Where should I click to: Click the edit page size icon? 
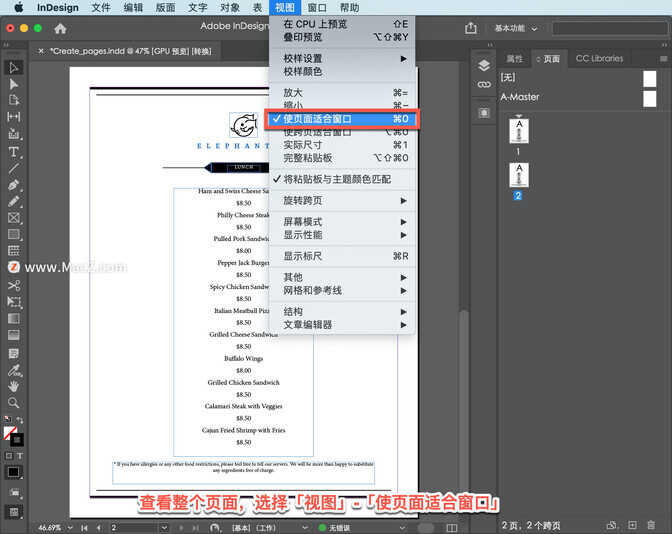[612, 525]
